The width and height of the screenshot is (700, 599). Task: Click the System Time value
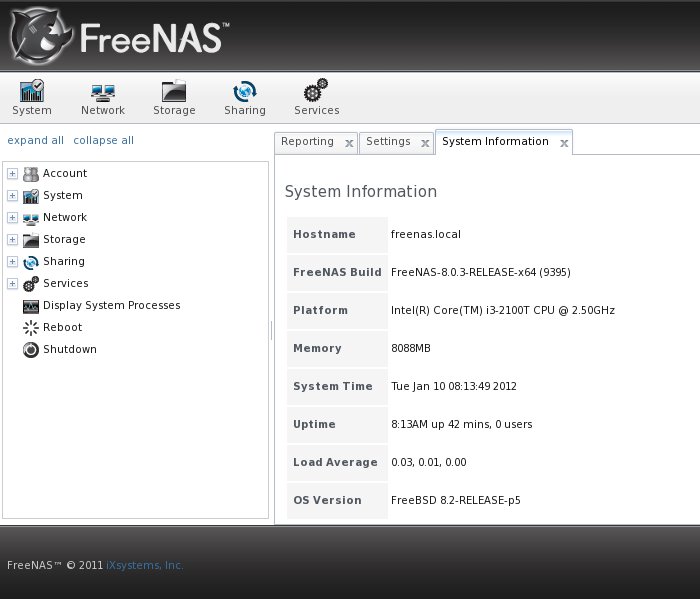coord(454,386)
